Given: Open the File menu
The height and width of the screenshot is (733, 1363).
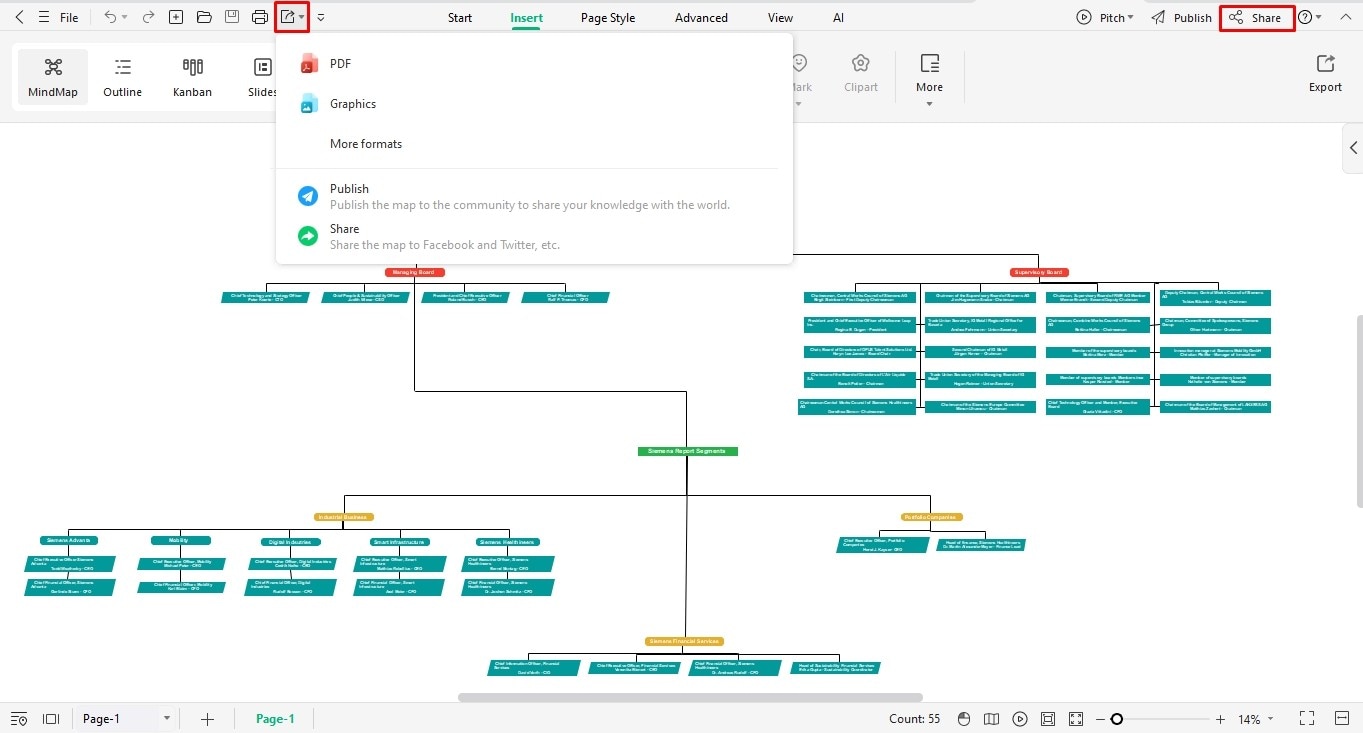Looking at the screenshot, I should (69, 18).
